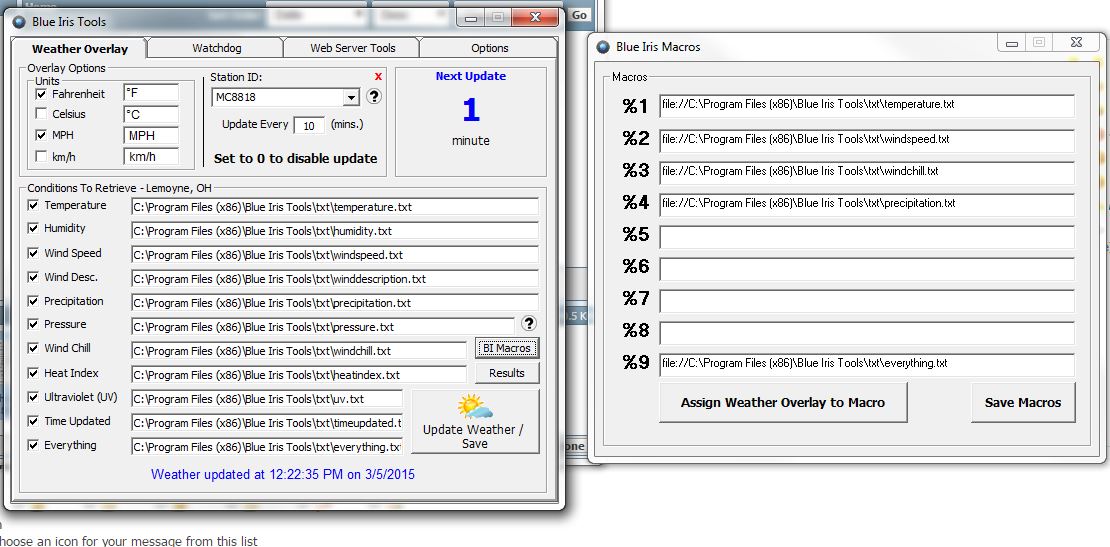Screen dimensions: 1110x547
Task: Click the empty %5 macro field
Action: tap(867, 236)
